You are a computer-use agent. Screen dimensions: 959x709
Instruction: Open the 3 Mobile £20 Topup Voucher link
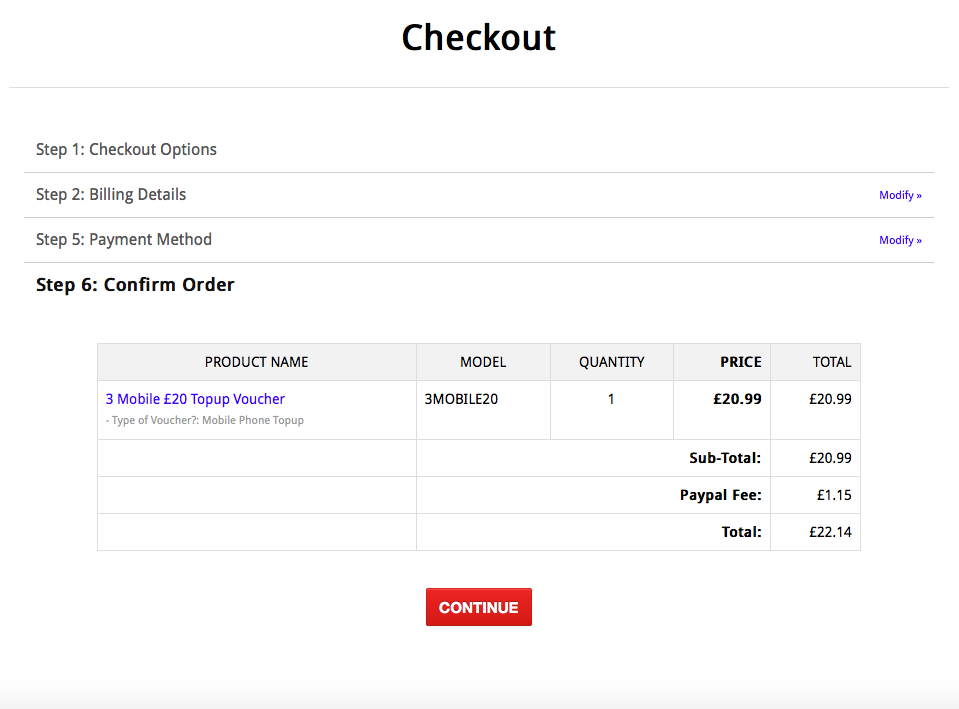[195, 399]
